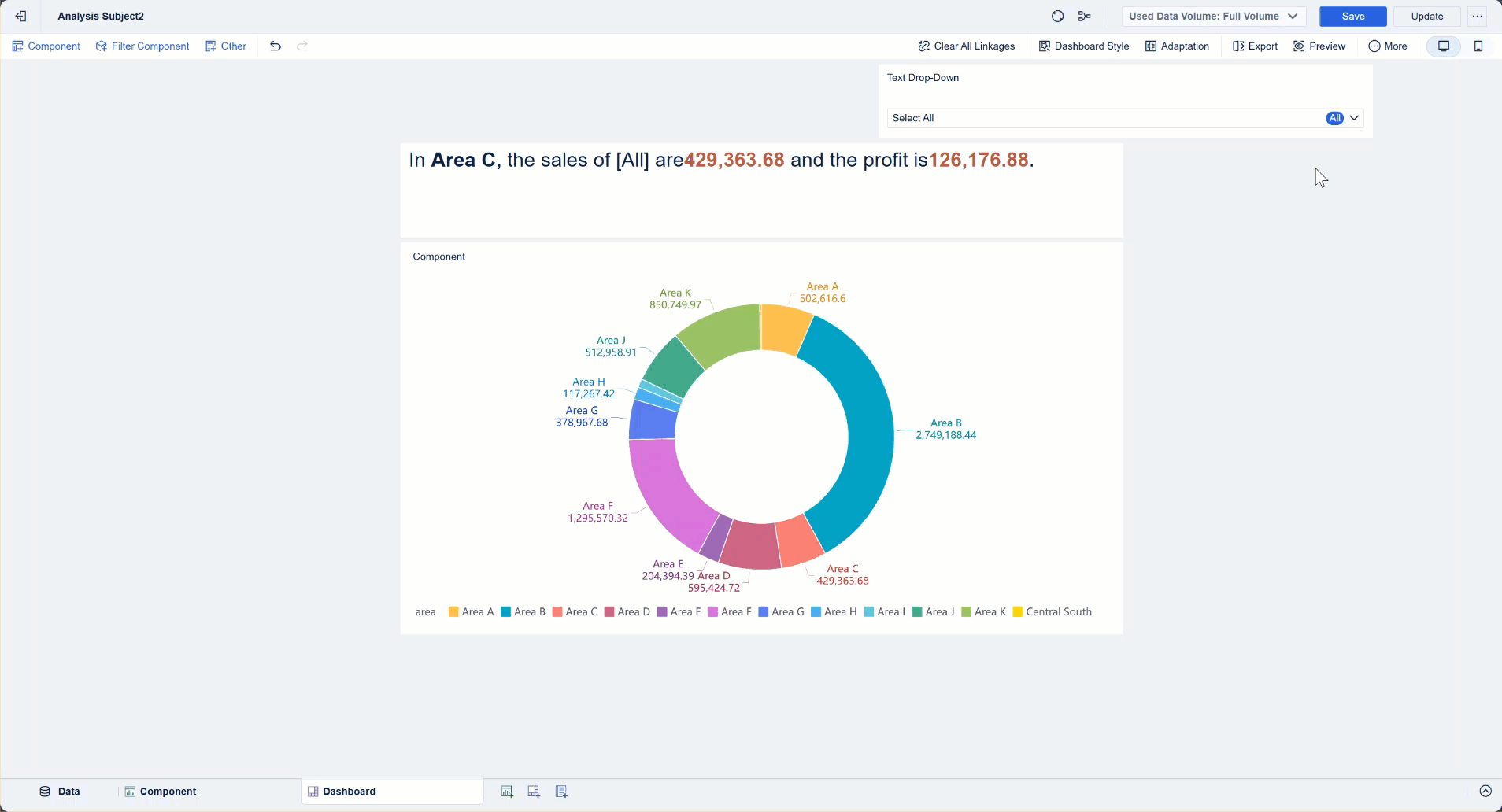Click the add dashboard icon in the bottom bar

click(534, 792)
